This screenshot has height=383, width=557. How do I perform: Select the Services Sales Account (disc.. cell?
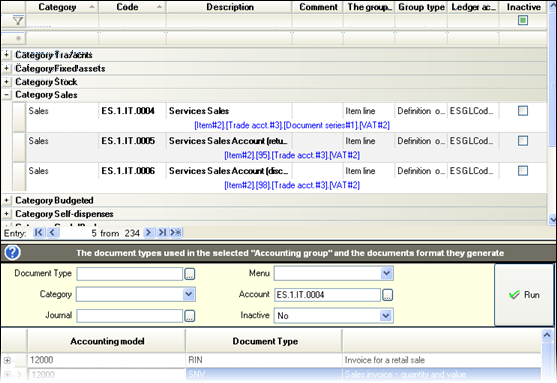coord(229,171)
